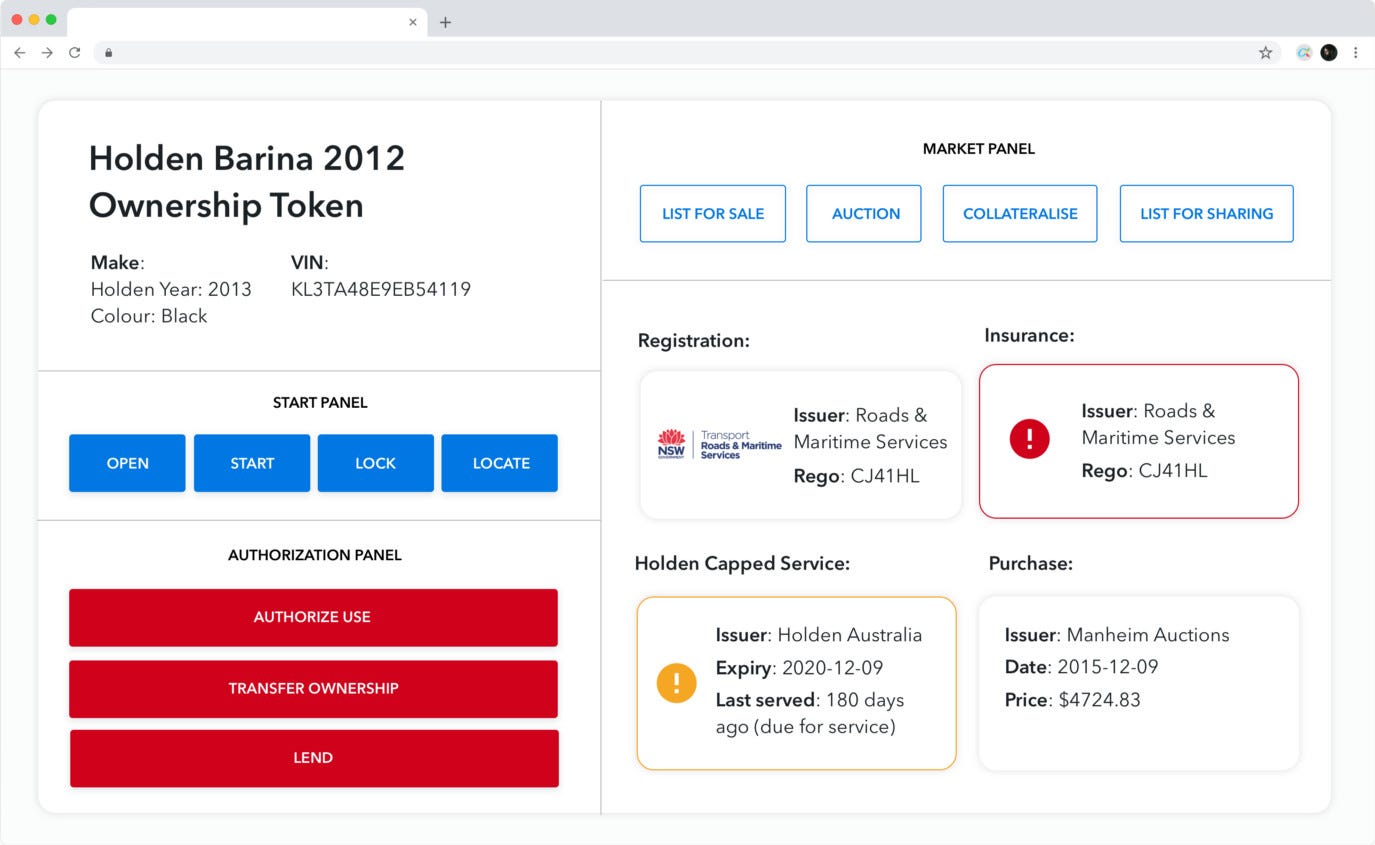Click the 'Holden Capped Service:' label
The width and height of the screenshot is (1375, 845).
click(x=742, y=564)
